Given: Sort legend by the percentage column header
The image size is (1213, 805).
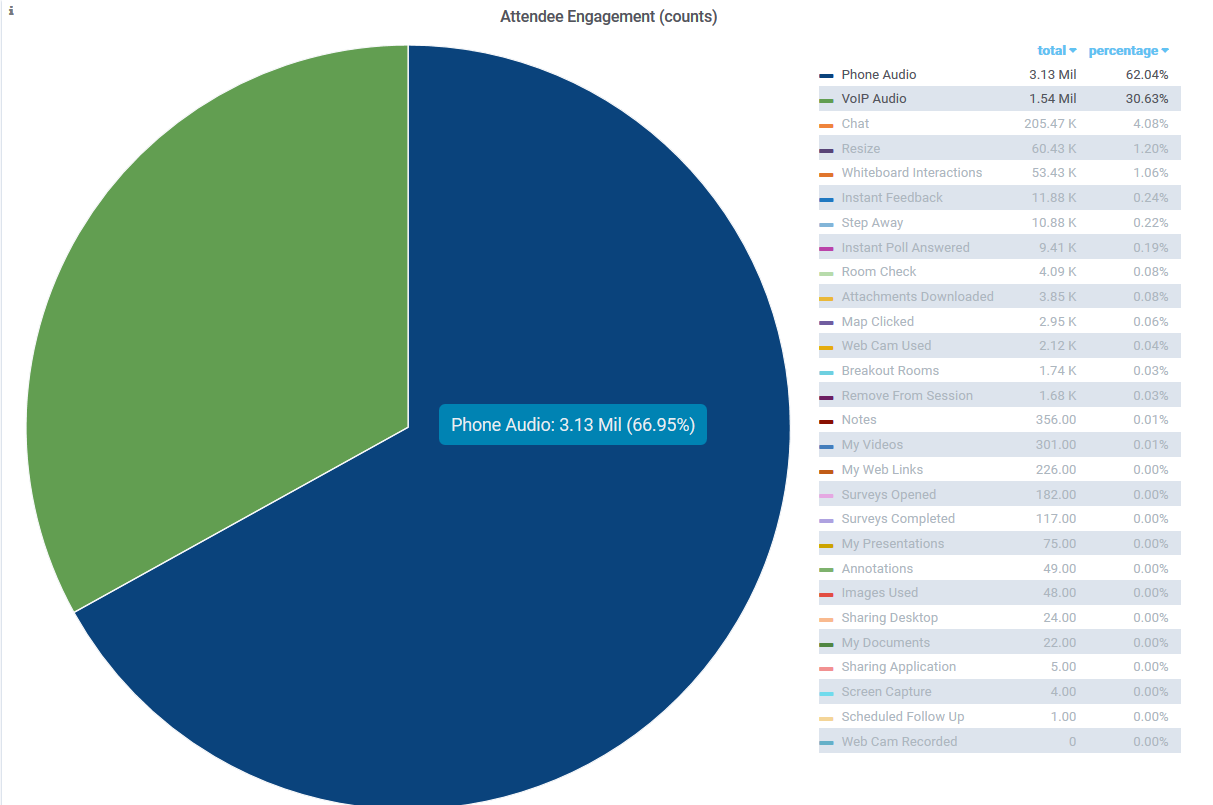Looking at the screenshot, I should coord(1127,50).
